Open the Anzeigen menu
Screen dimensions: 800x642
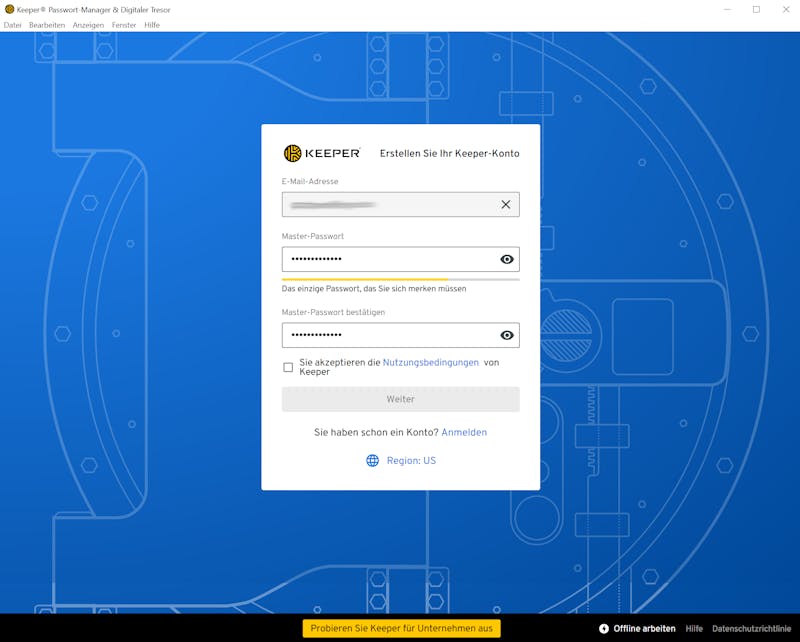pyautogui.click(x=88, y=25)
